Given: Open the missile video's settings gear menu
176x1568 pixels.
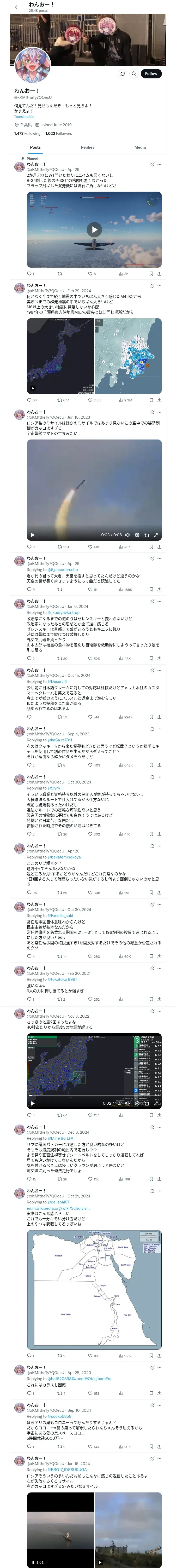Looking at the screenshot, I should (x=137, y=535).
